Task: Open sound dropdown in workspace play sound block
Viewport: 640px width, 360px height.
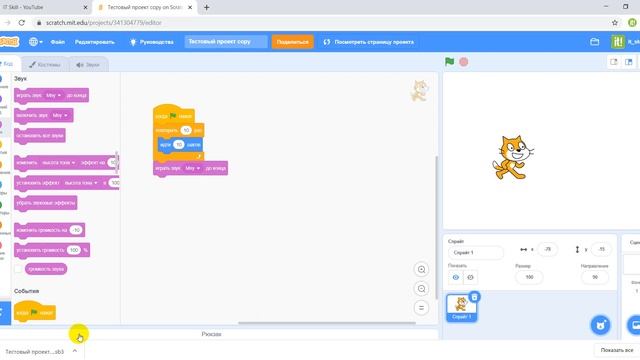Action: 193,168
